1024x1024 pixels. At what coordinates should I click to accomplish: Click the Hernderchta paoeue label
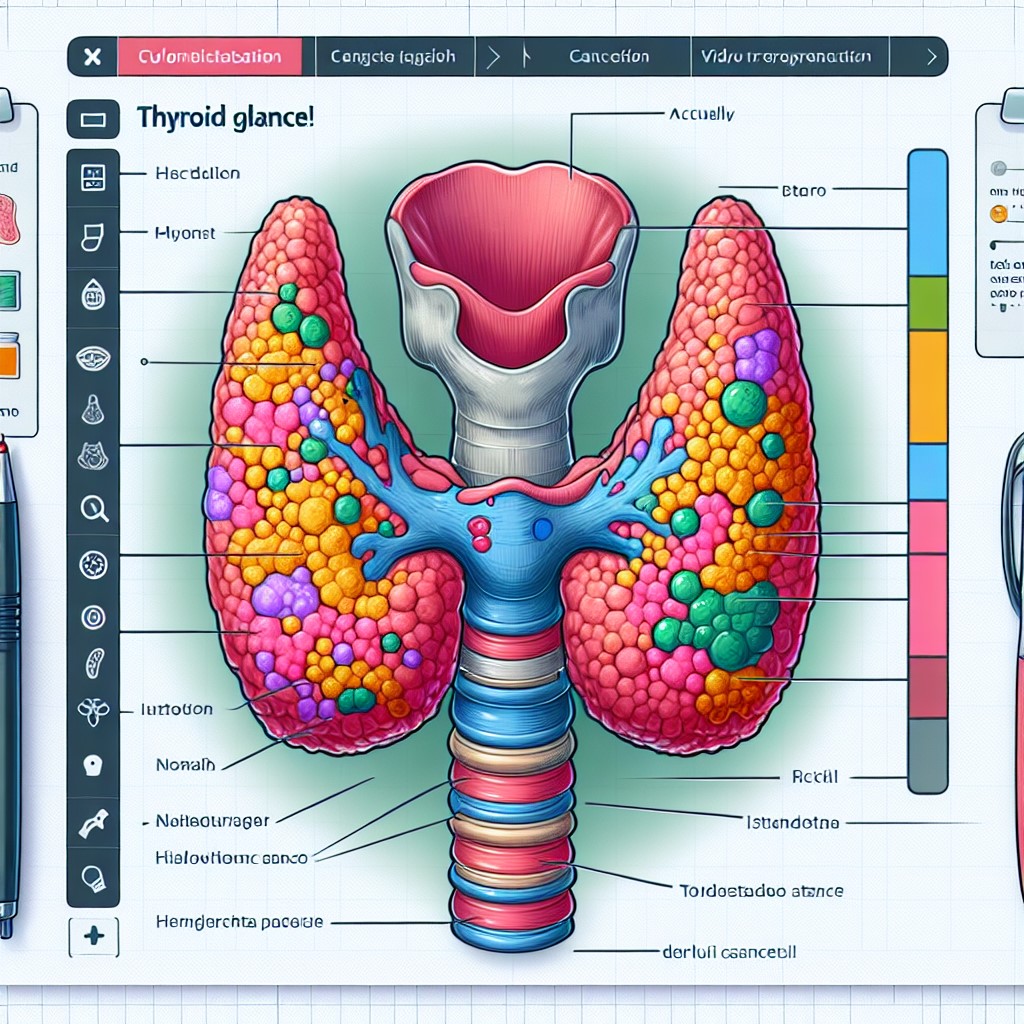click(239, 922)
